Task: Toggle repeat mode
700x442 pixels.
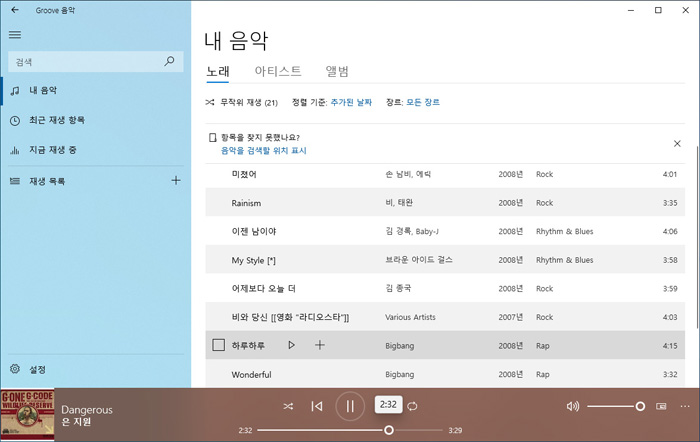Action: pyautogui.click(x=412, y=406)
